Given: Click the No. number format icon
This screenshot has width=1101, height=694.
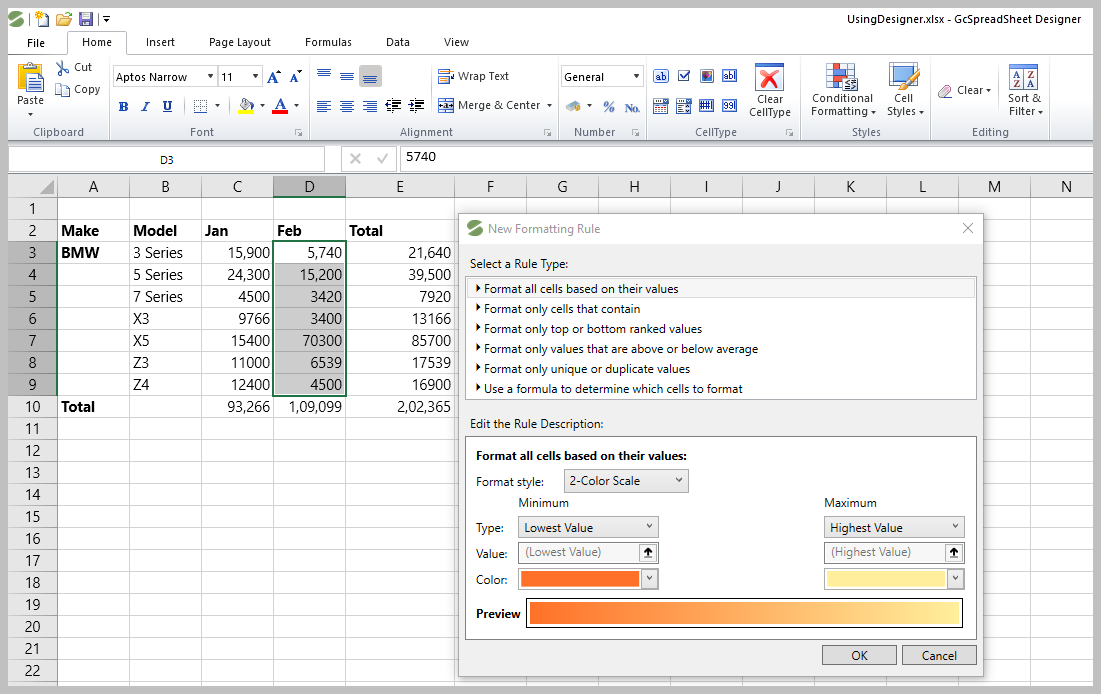Looking at the screenshot, I should [x=632, y=107].
